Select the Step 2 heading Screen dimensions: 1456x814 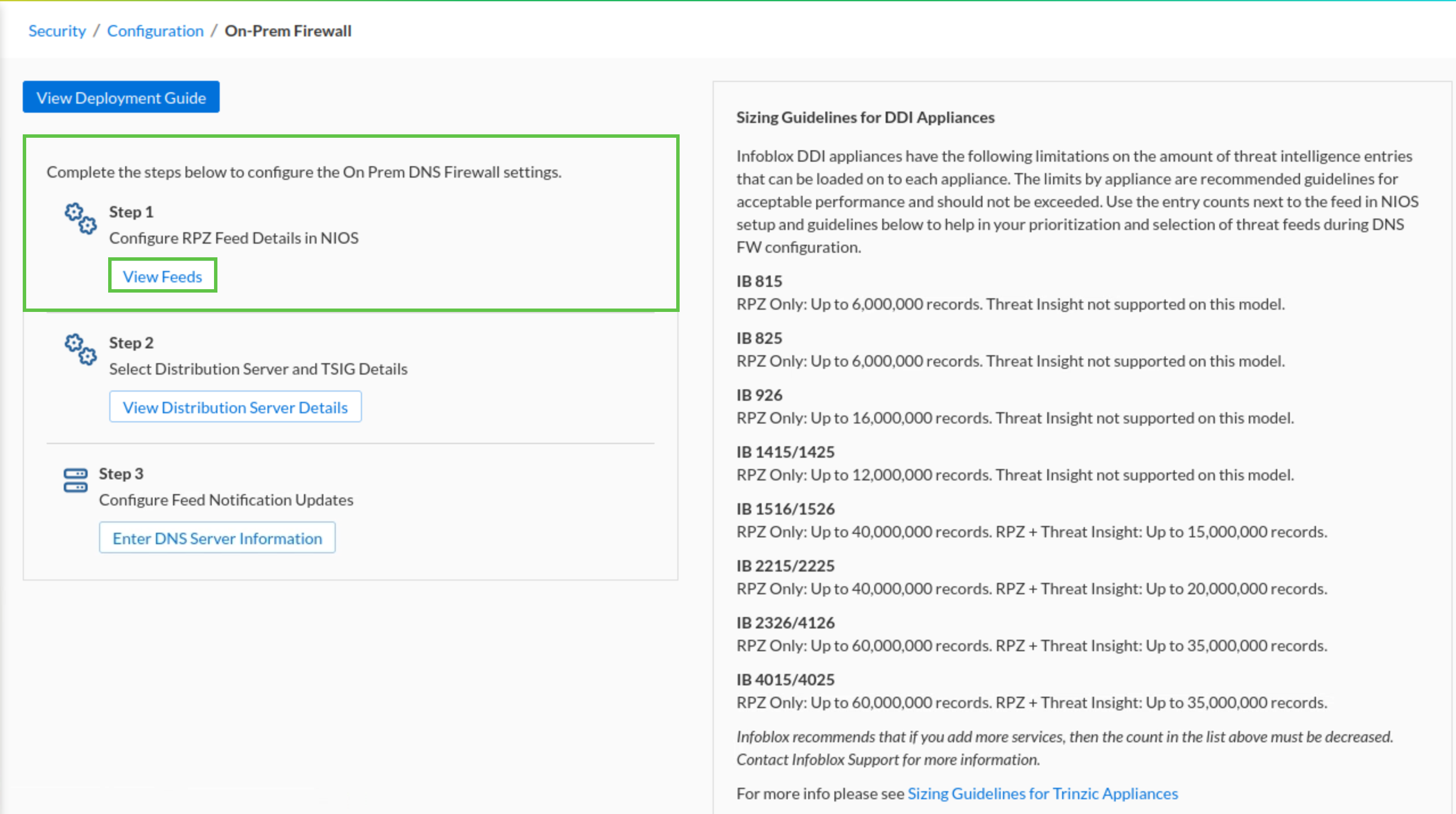[131, 343]
